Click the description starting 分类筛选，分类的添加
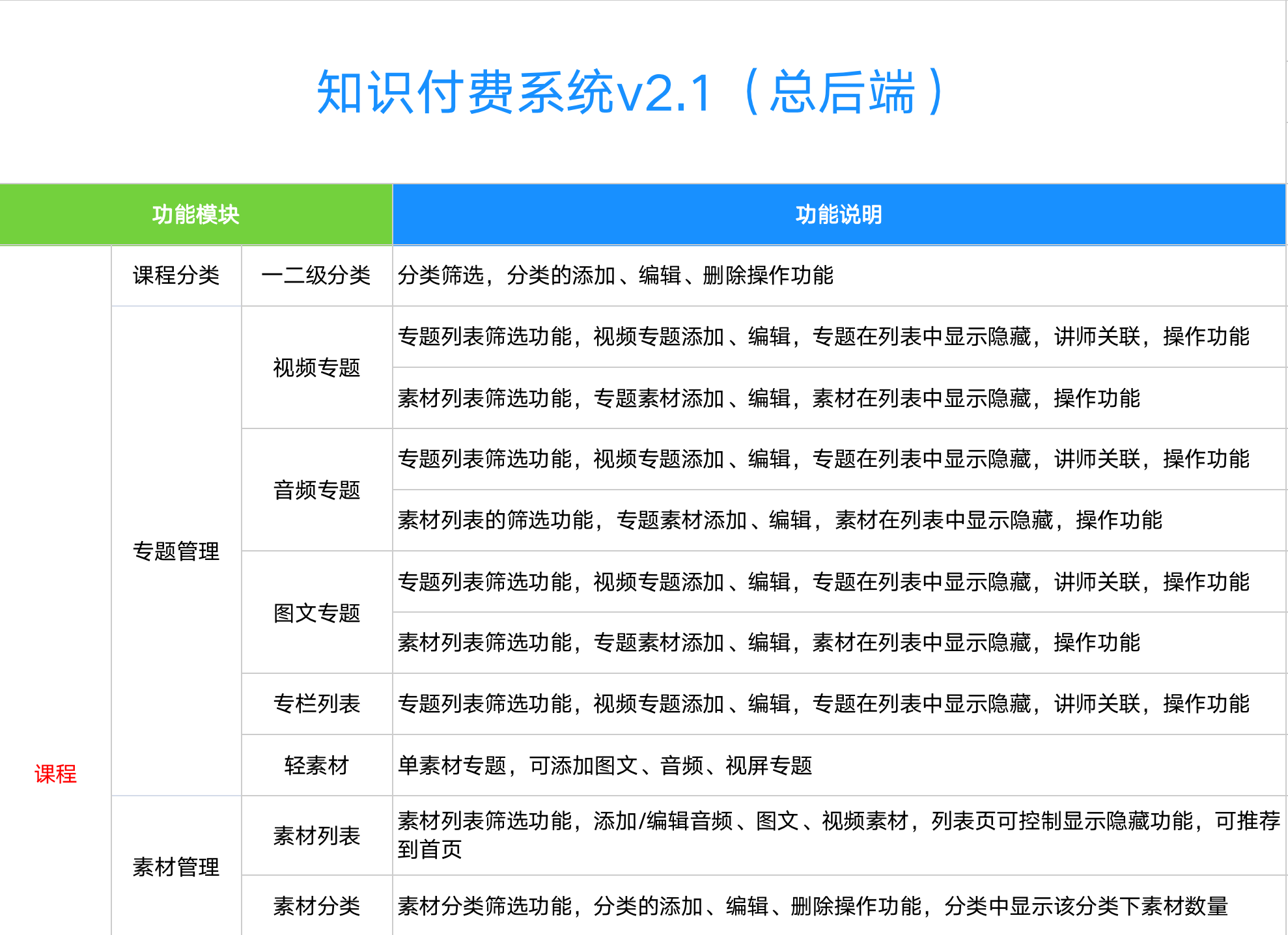This screenshot has width=1288, height=935. tap(615, 275)
